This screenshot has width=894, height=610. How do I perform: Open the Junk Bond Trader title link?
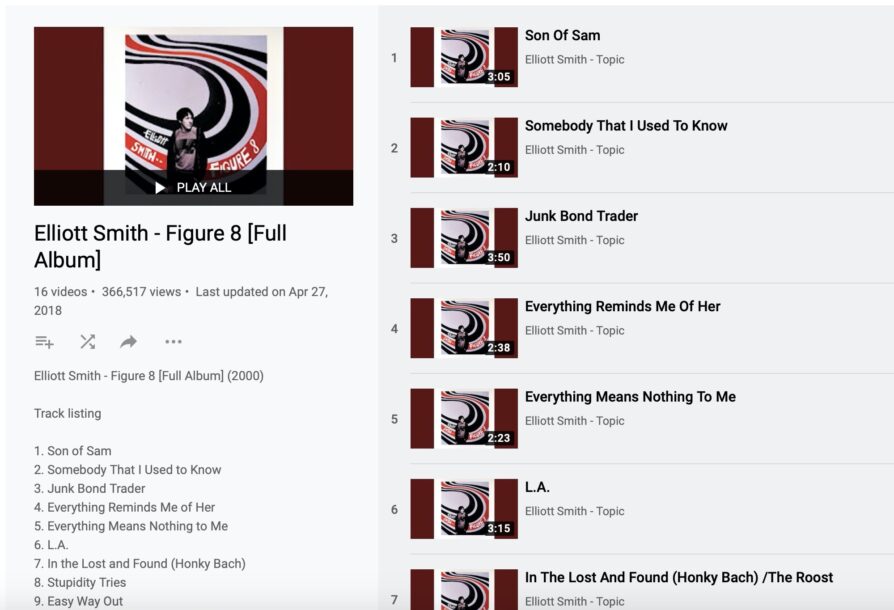(581, 216)
